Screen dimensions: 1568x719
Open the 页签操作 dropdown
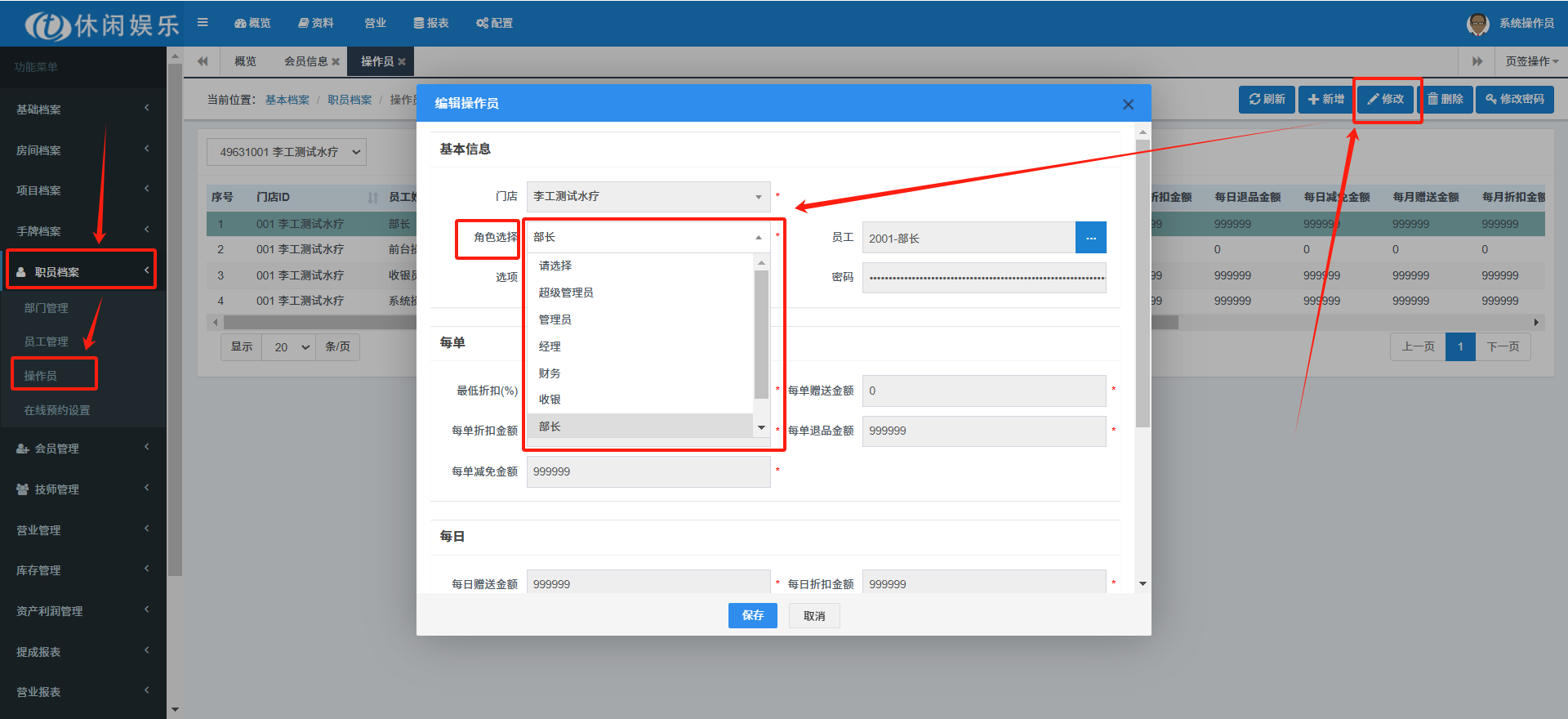click(x=1531, y=61)
